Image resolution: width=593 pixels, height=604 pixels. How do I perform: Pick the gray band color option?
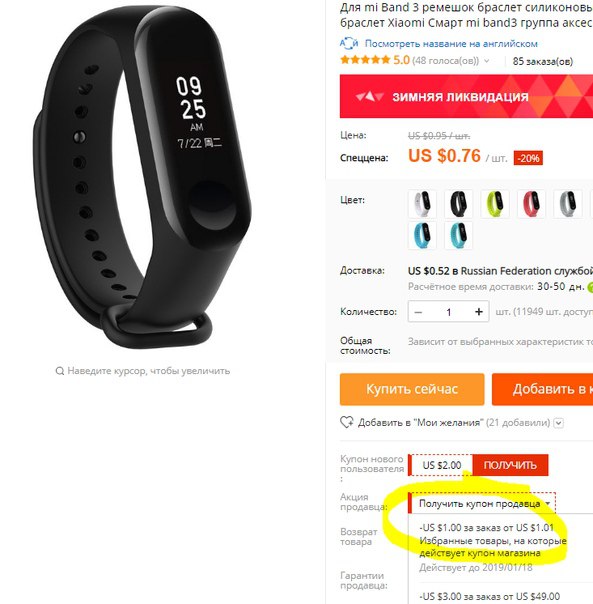coord(568,203)
